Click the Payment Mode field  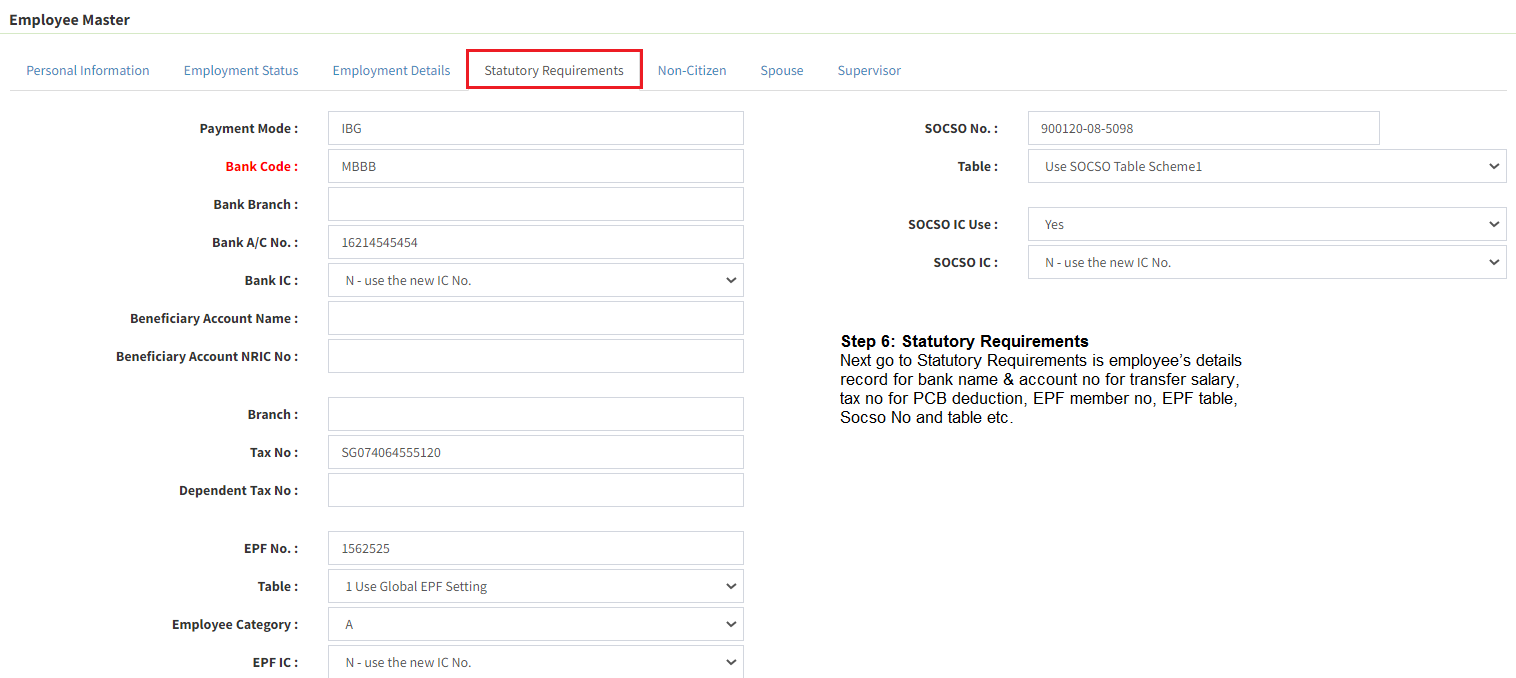(535, 128)
